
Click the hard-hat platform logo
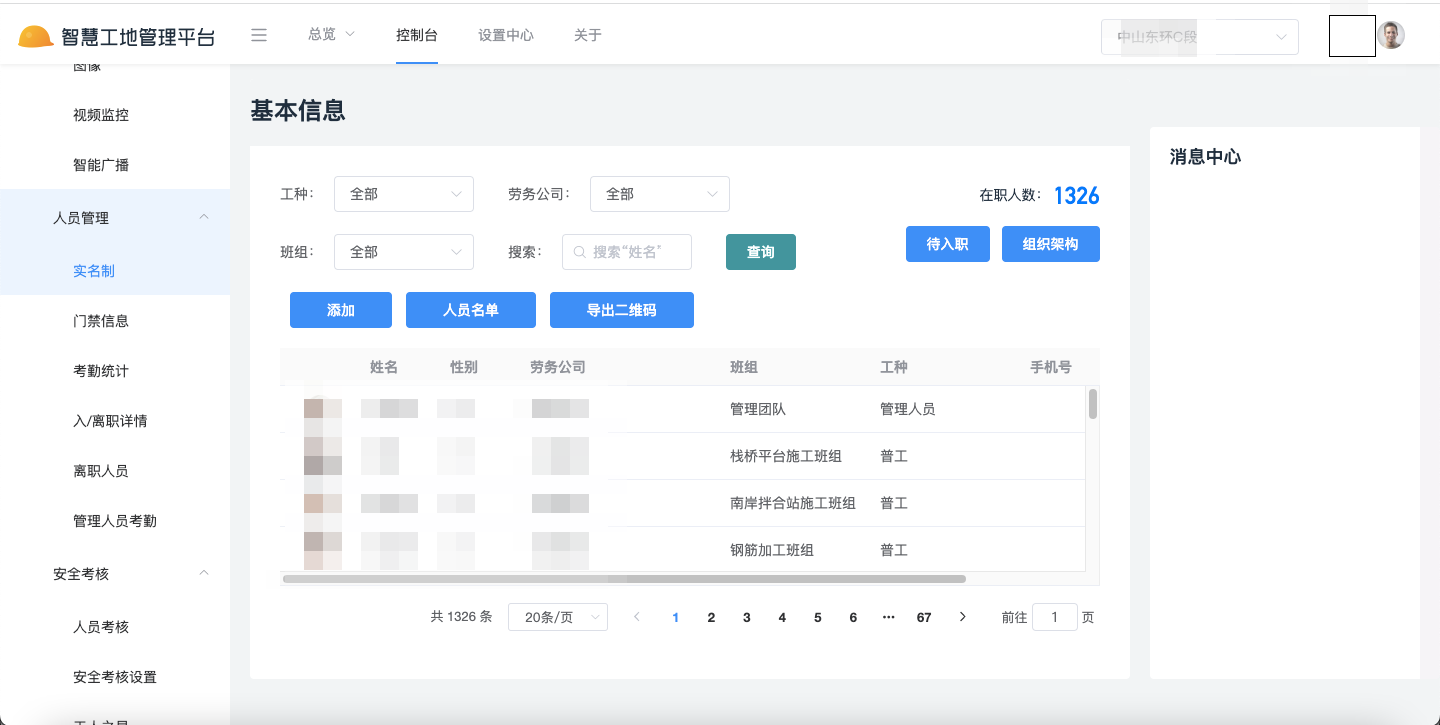point(36,37)
